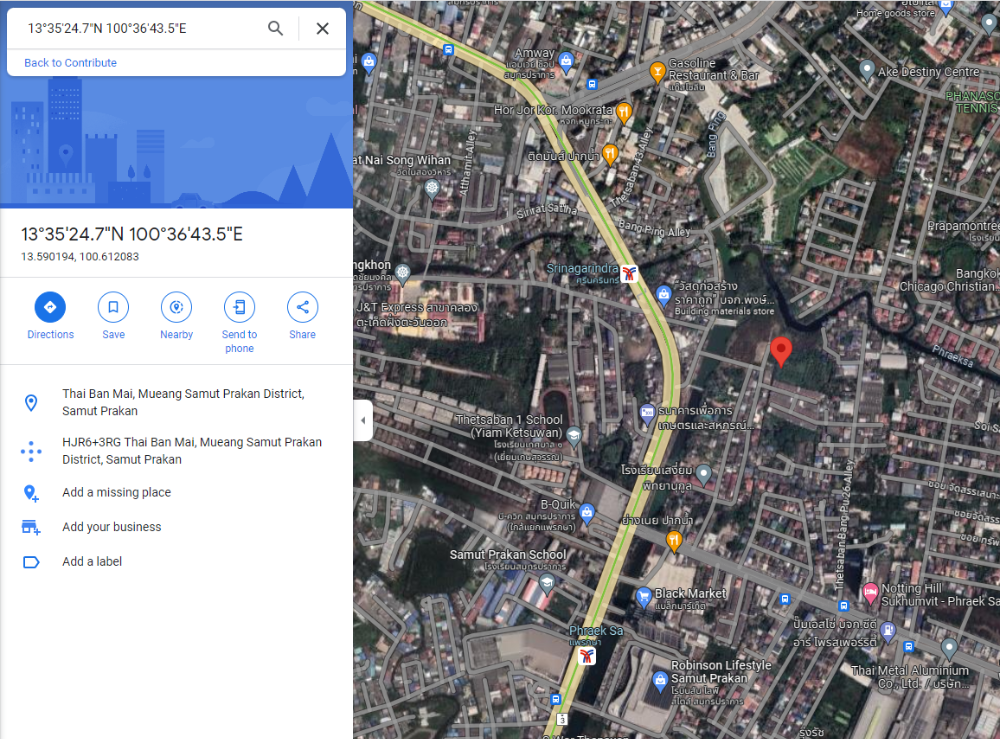Open Amway shopping pin
The image size is (1000, 739).
[x=566, y=61]
